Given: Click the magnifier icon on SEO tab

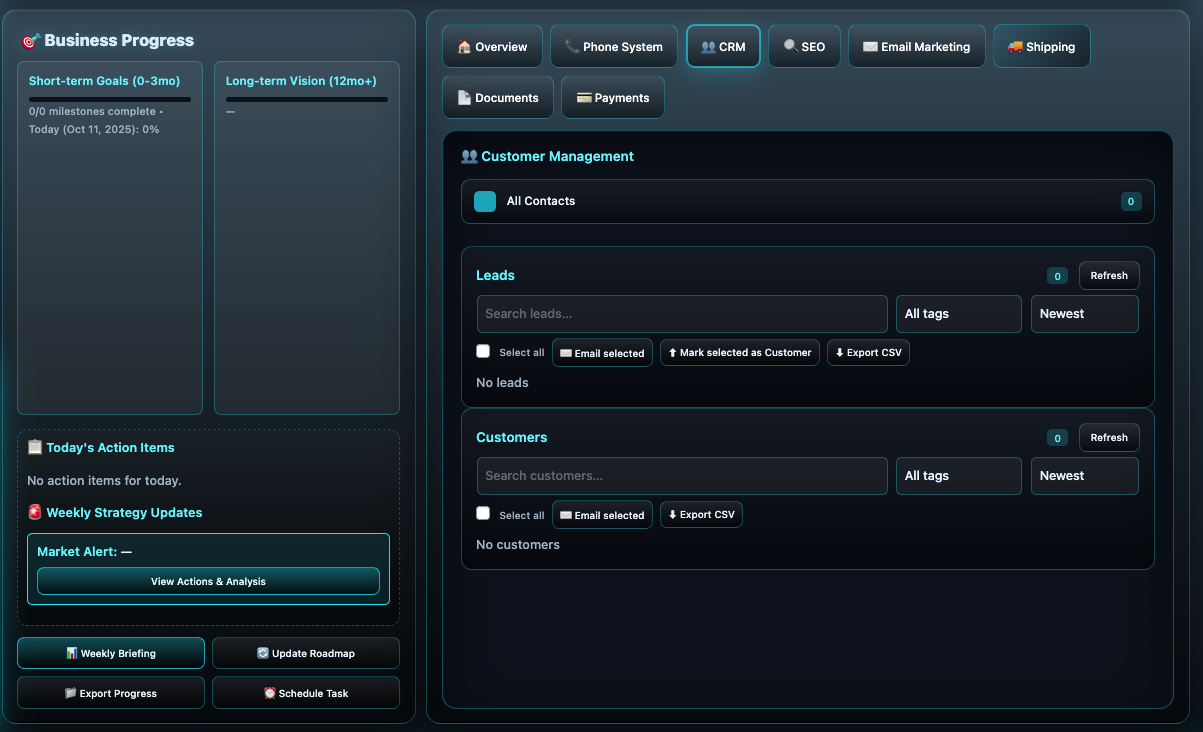Looking at the screenshot, I should [790, 47].
